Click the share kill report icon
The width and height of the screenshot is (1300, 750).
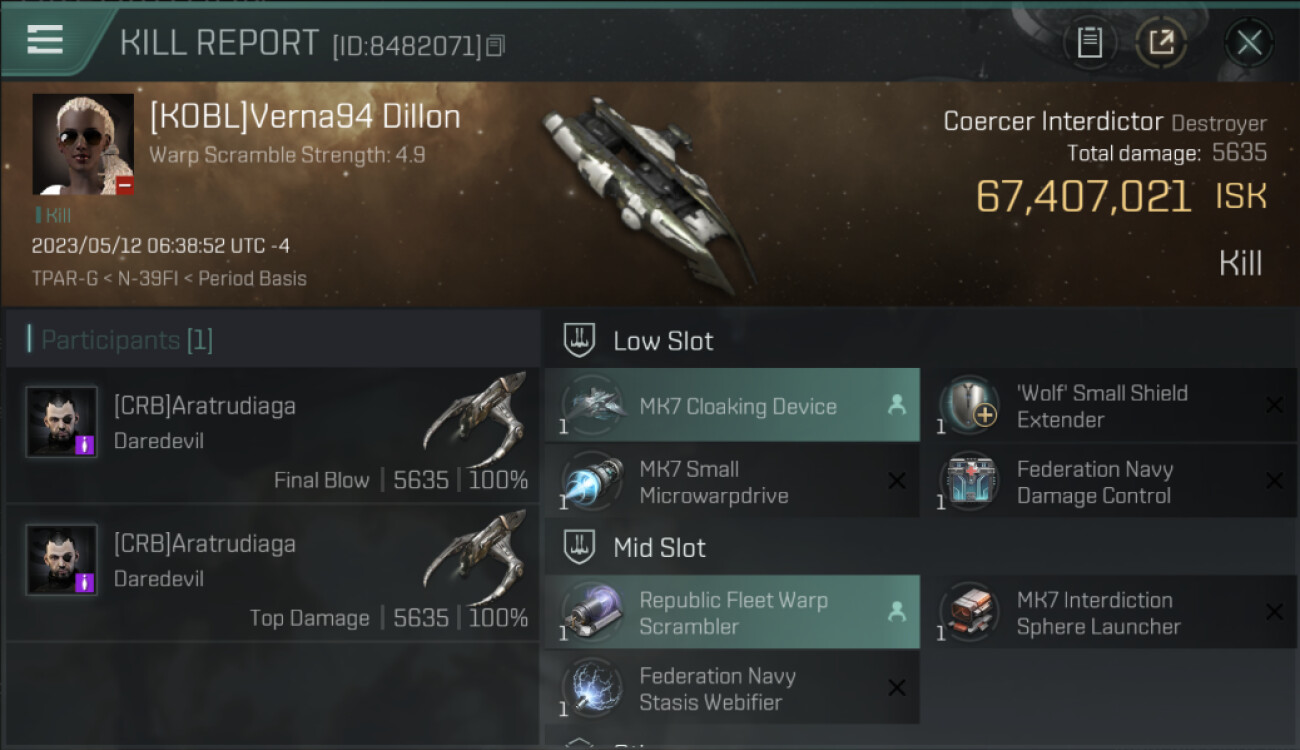tap(1161, 43)
